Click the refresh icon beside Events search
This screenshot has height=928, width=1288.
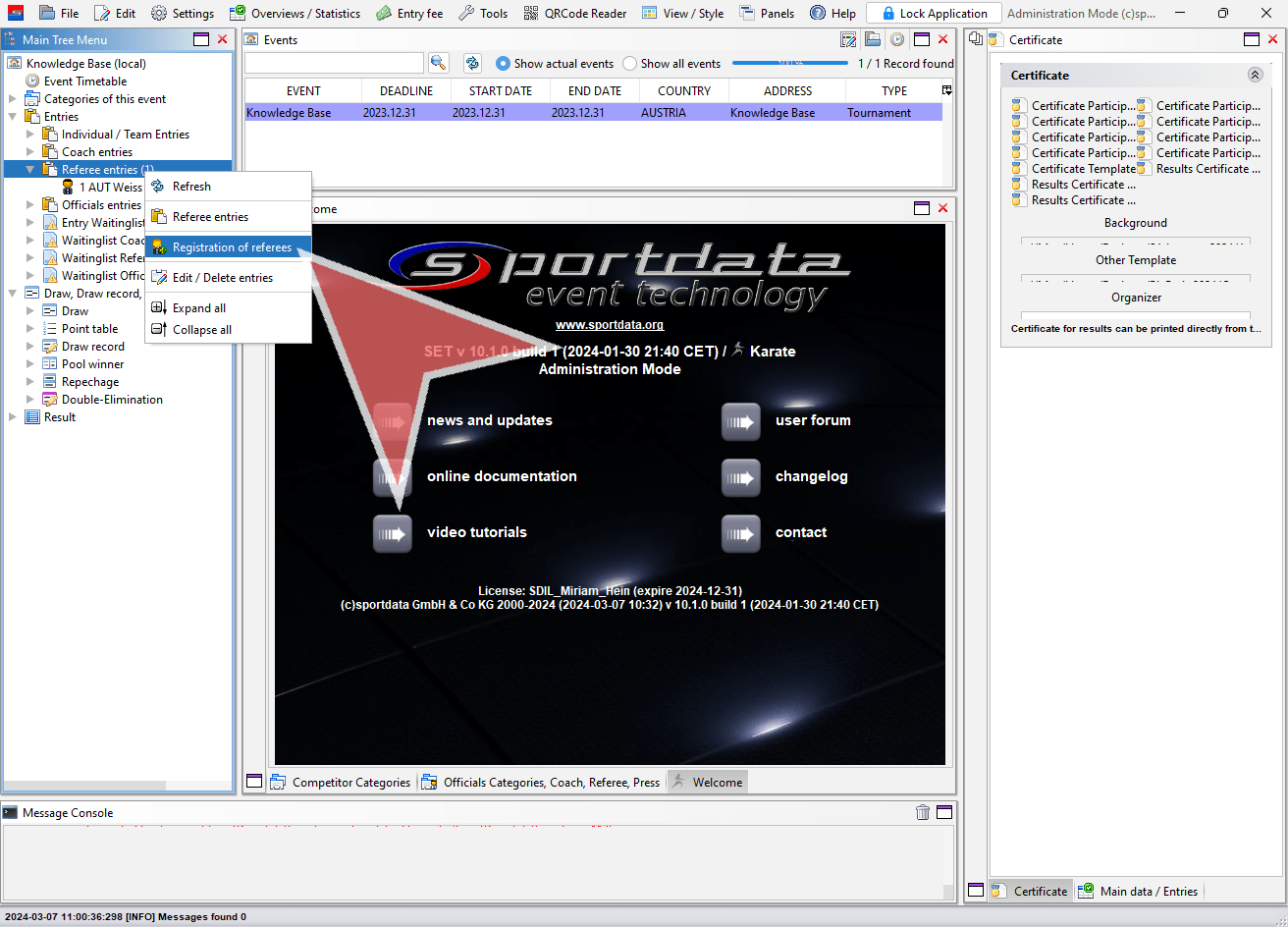tap(472, 63)
